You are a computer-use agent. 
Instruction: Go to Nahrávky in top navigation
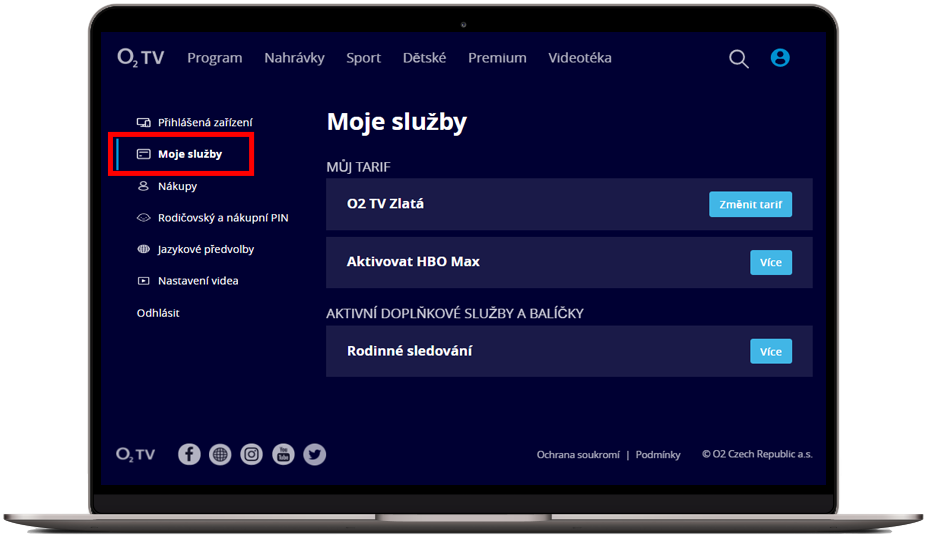click(294, 58)
